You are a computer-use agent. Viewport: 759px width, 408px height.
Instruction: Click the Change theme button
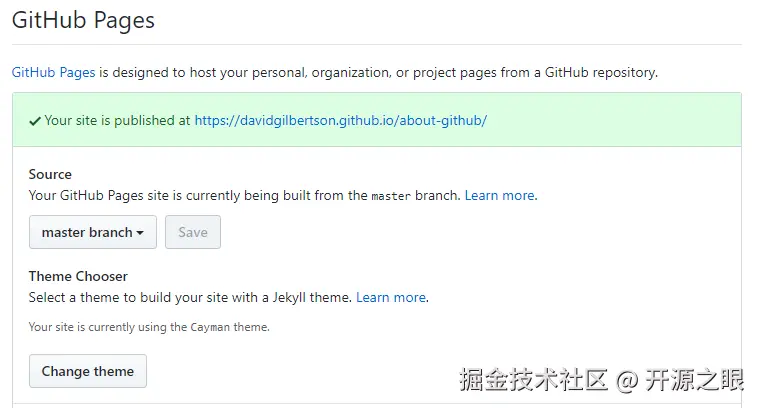tap(88, 371)
